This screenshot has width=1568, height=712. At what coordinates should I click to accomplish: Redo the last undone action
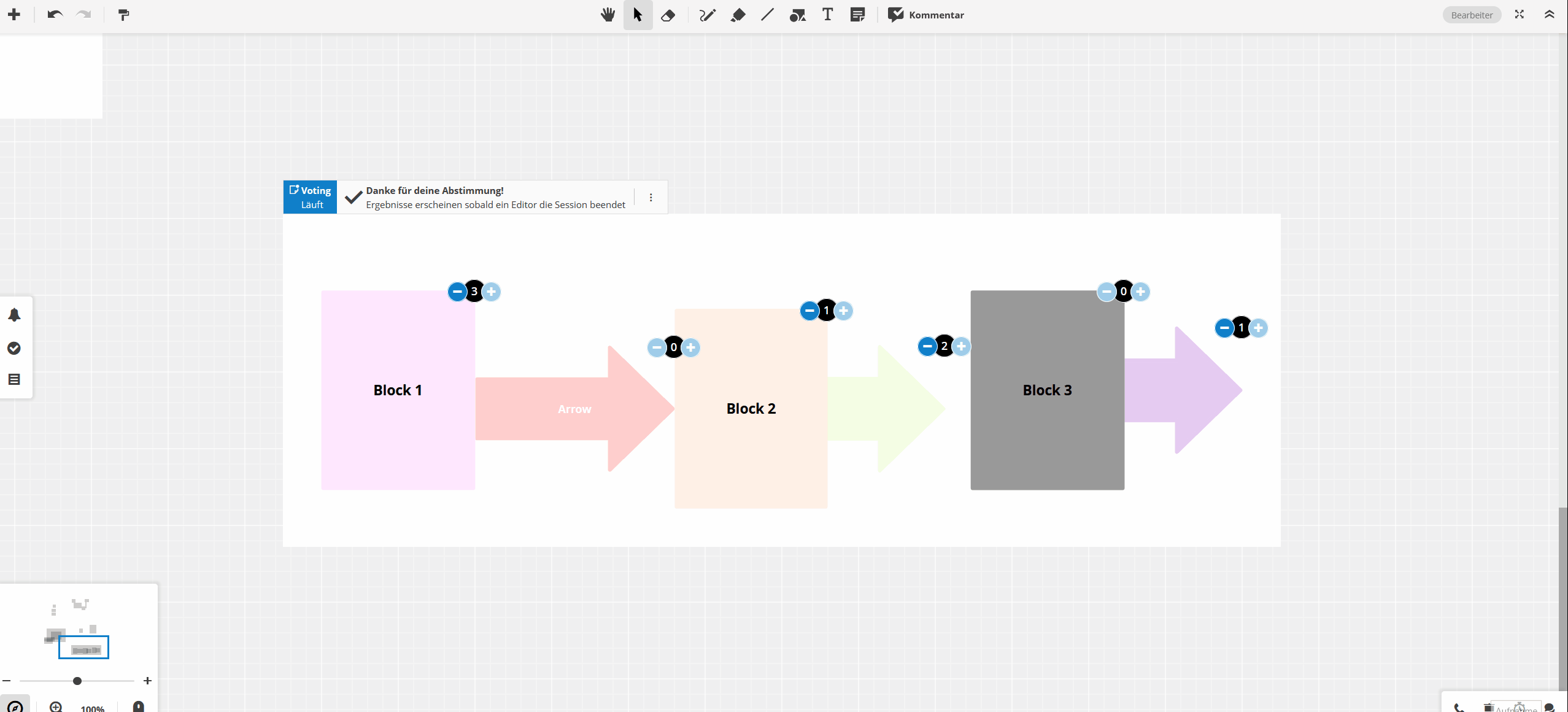[83, 14]
